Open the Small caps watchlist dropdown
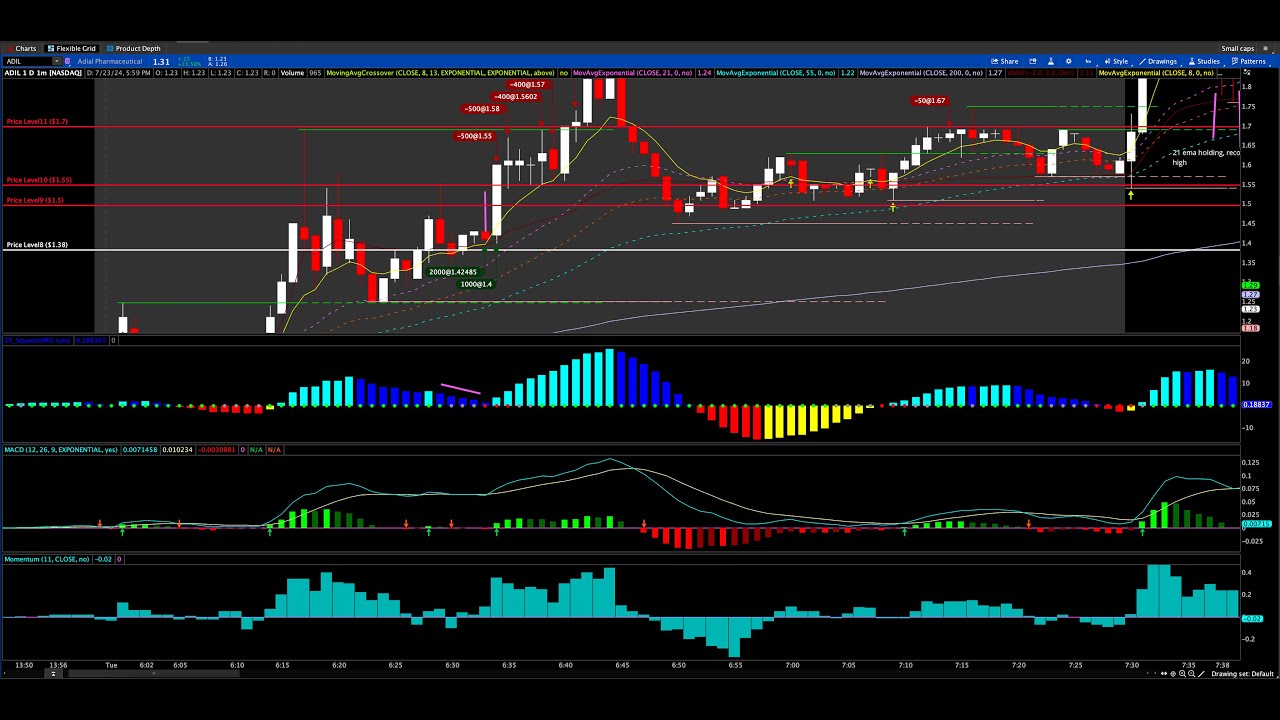Image resolution: width=1280 pixels, height=720 pixels. point(1238,48)
